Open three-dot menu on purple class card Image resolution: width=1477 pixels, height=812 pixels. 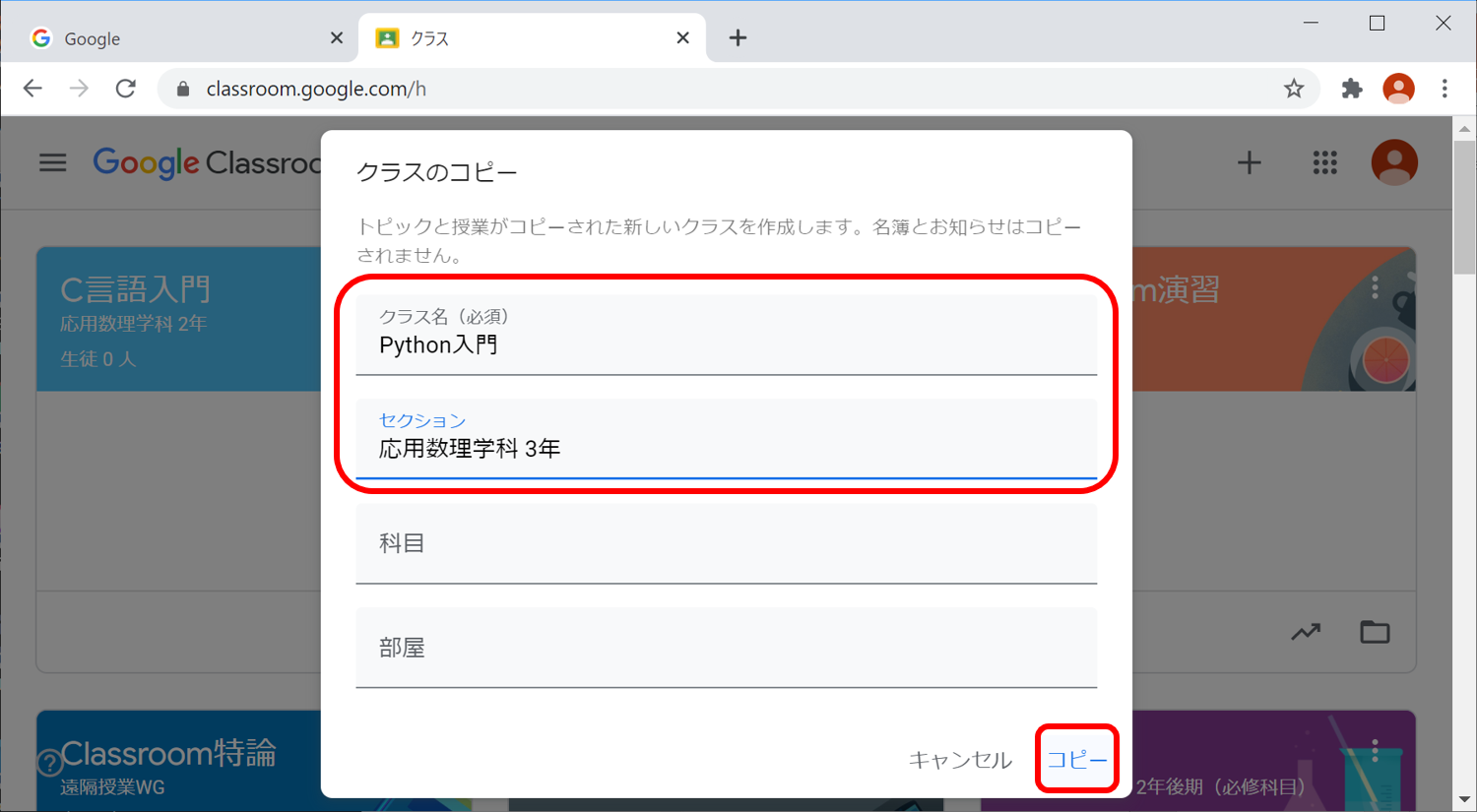pos(1376,751)
